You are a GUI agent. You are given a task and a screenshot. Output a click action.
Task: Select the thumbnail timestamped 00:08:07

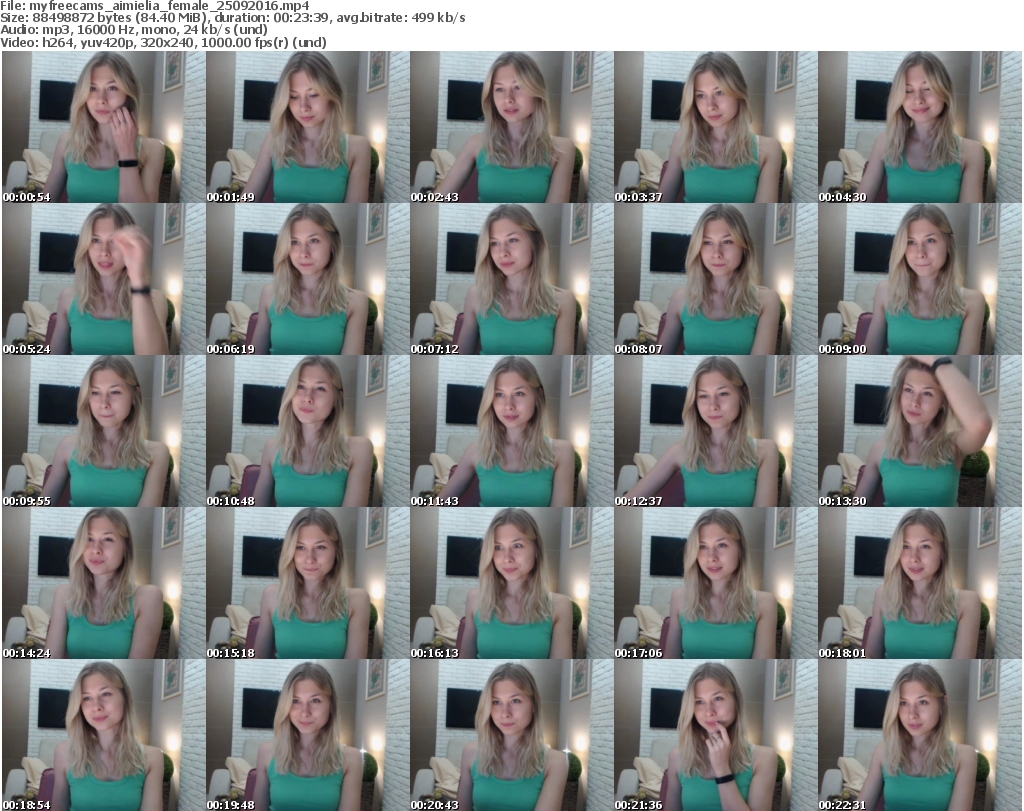pos(716,279)
